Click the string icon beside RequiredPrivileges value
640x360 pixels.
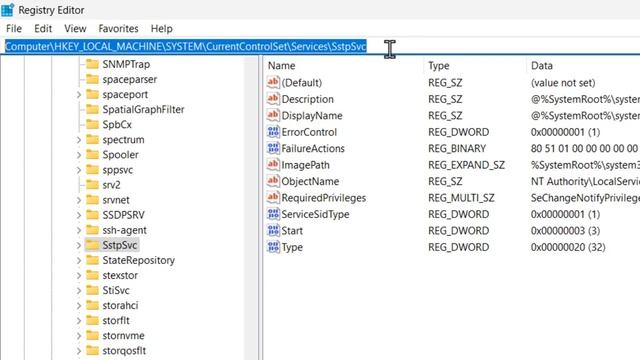[273, 198]
